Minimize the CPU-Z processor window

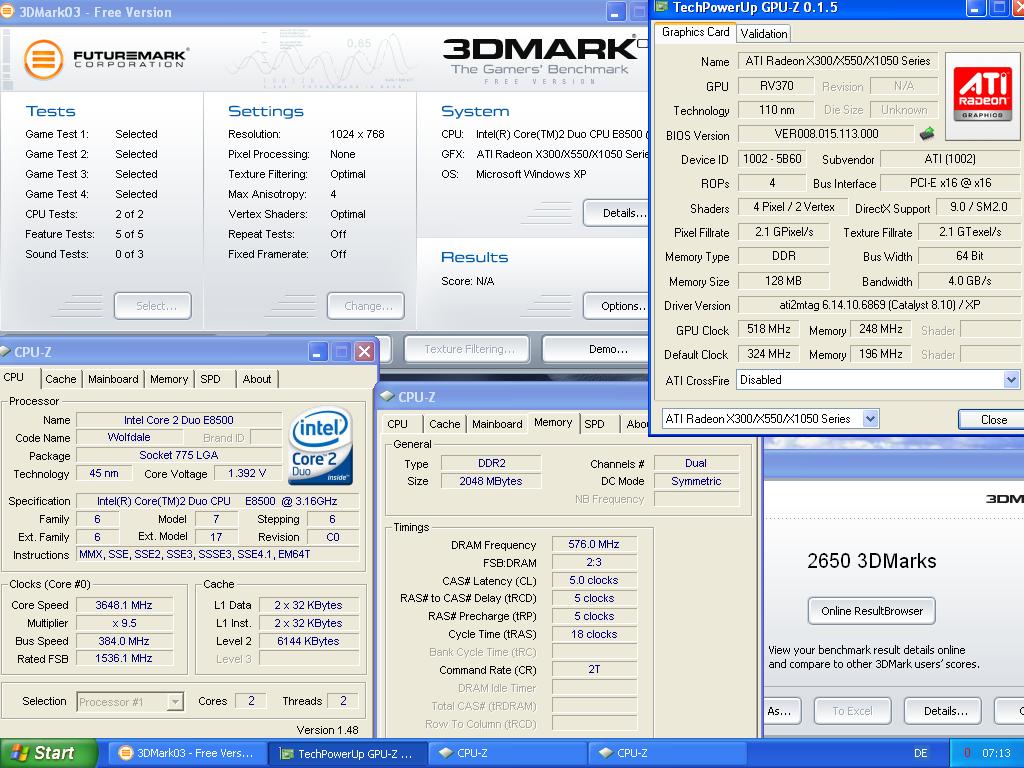tap(317, 352)
